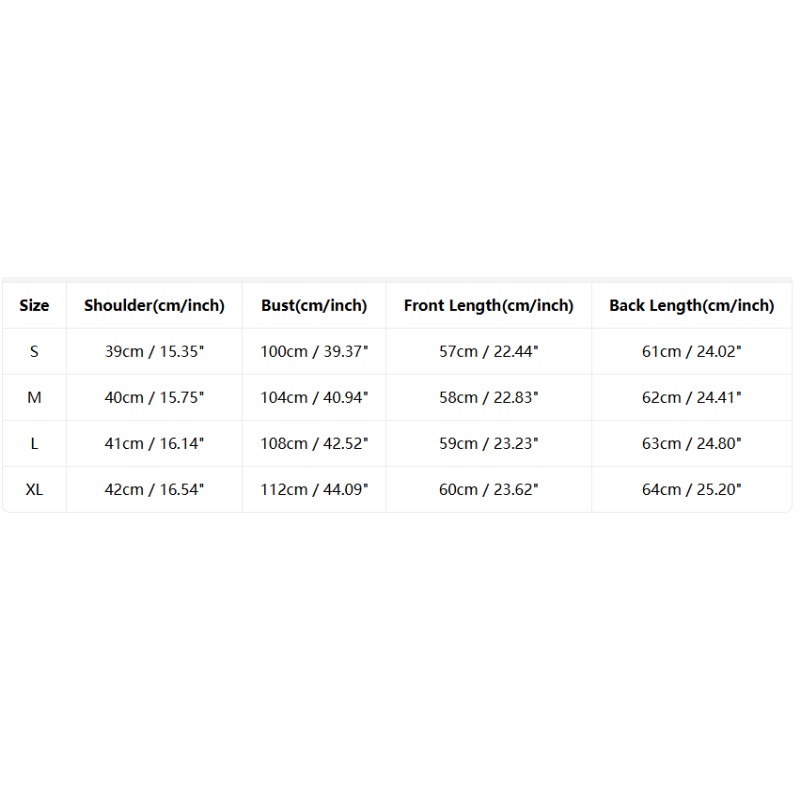
Task: Click the size XL row label
Action: (x=34, y=490)
